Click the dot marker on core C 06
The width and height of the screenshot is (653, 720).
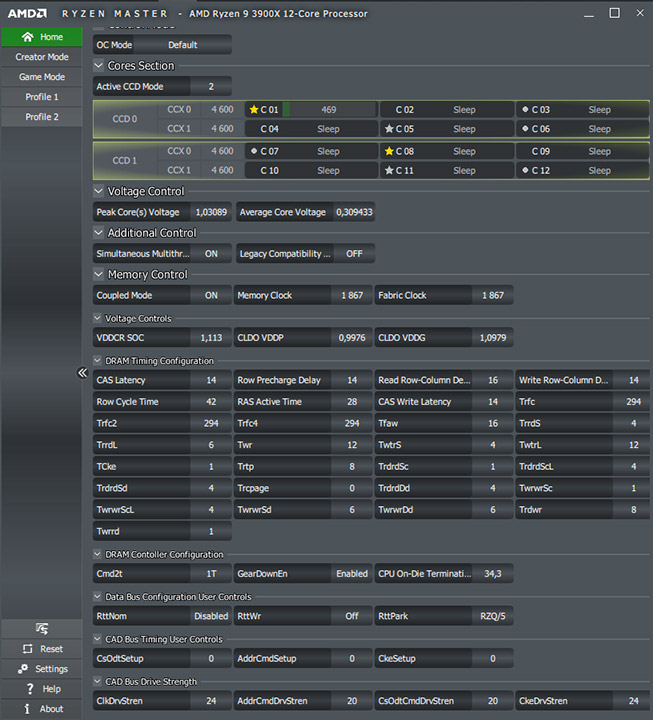click(x=525, y=129)
